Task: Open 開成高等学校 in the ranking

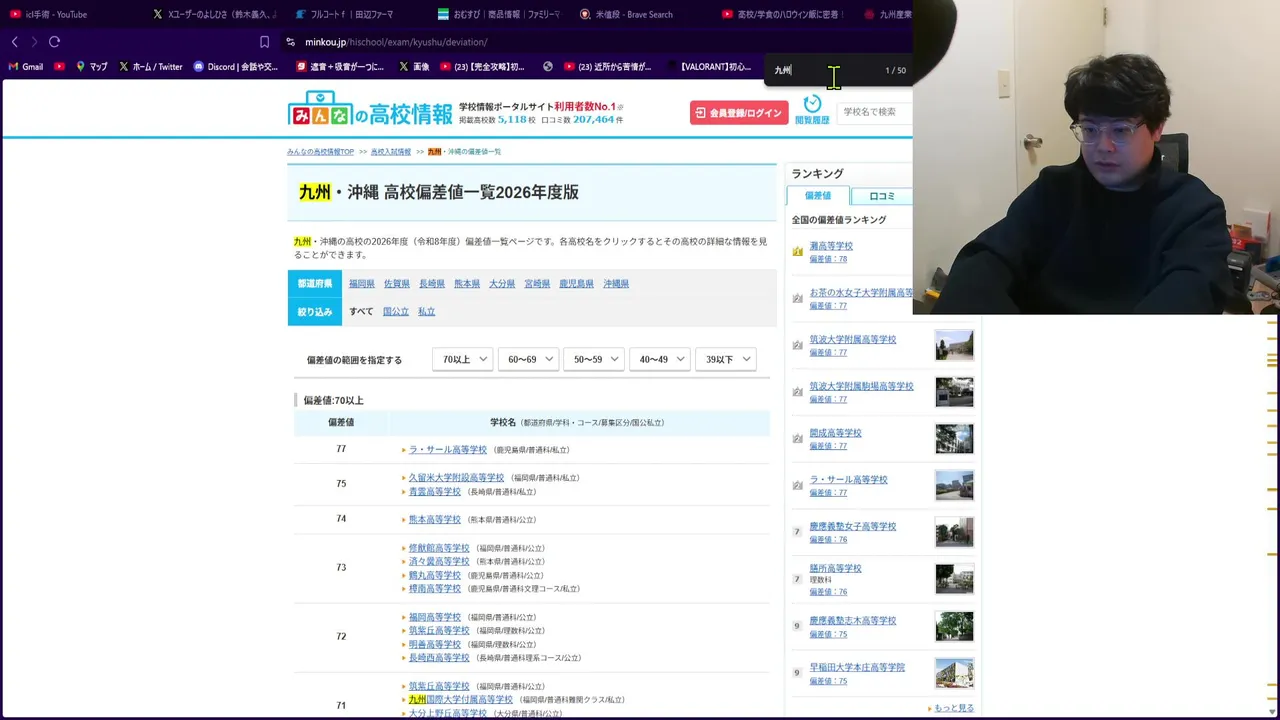Action: tap(835, 433)
